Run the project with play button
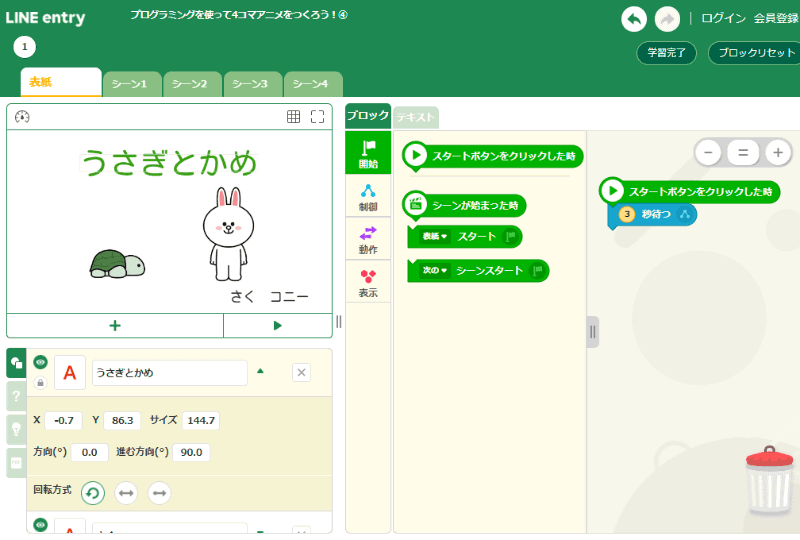The width and height of the screenshot is (800, 540). (278, 326)
